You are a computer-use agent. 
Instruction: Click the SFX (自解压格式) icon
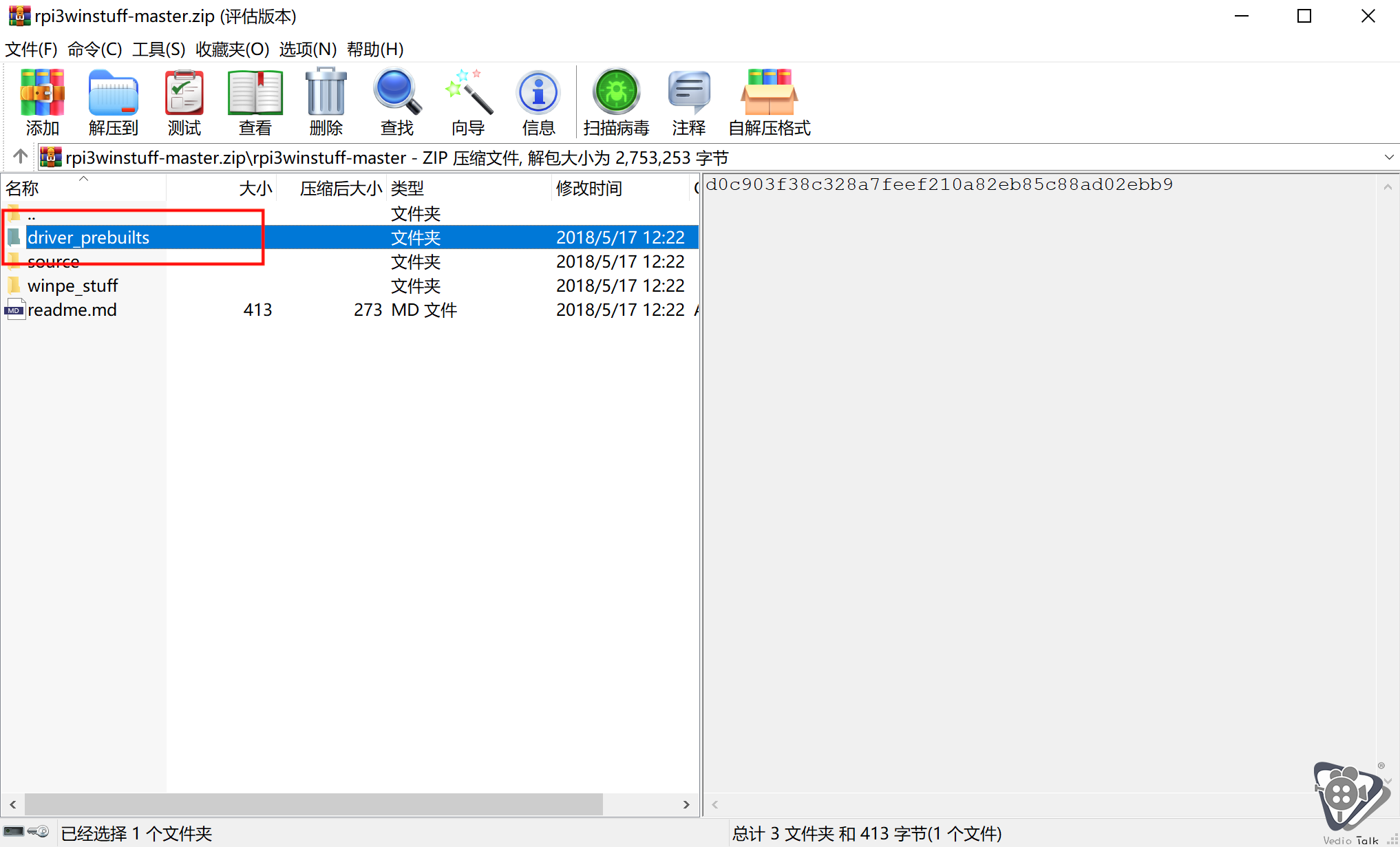(x=769, y=92)
